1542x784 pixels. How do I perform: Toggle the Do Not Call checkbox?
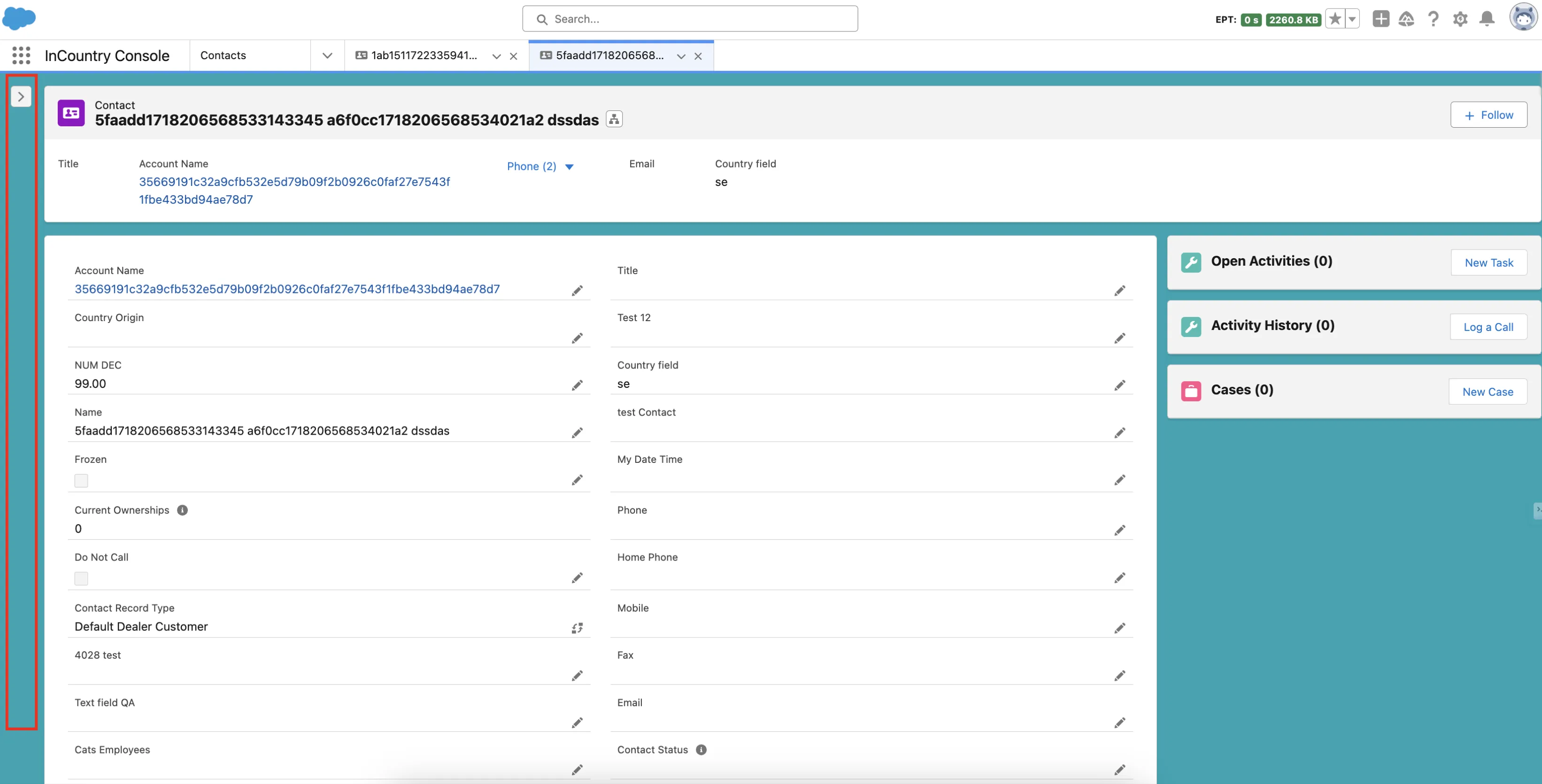pyautogui.click(x=81, y=578)
